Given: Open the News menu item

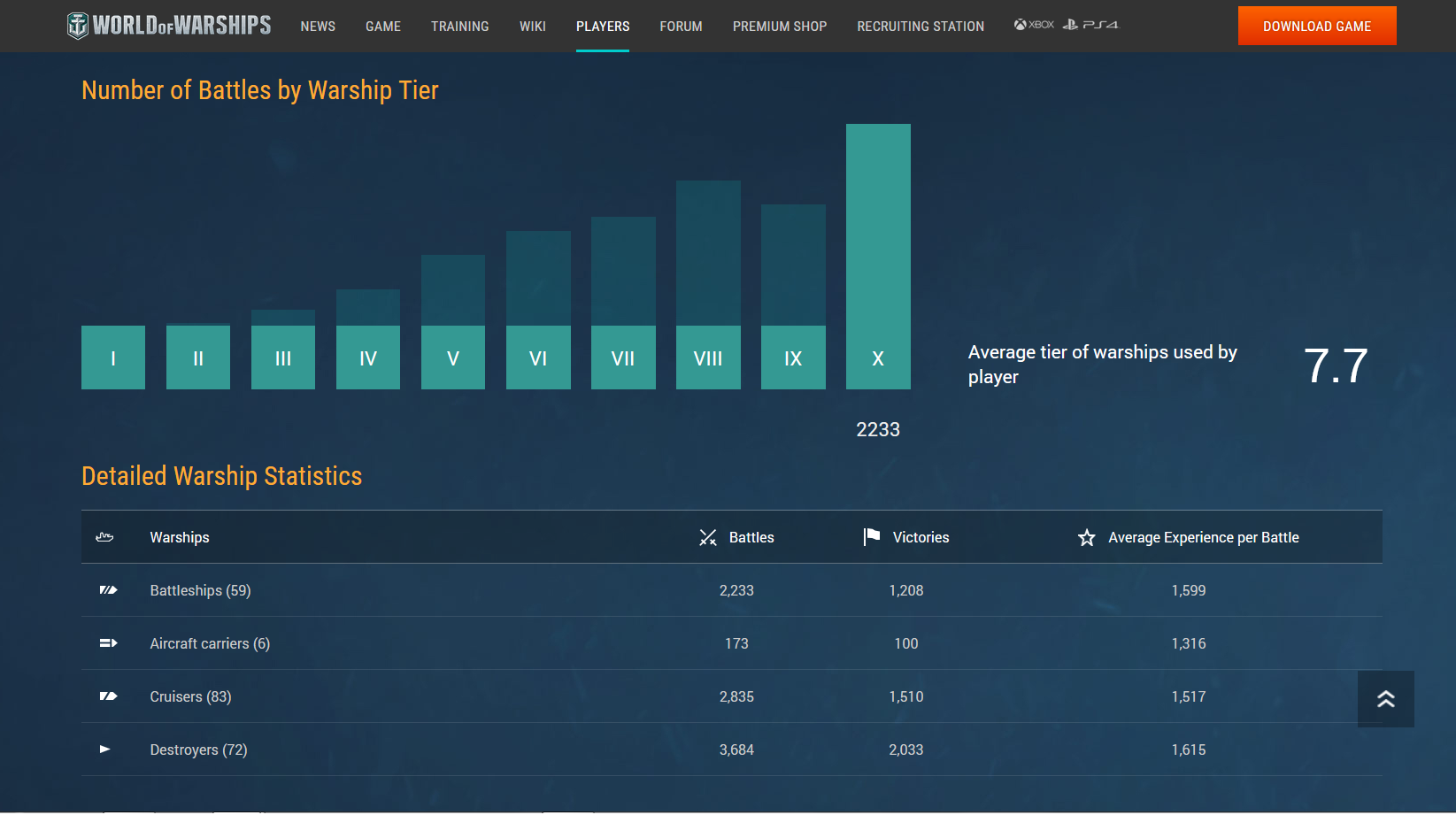Looking at the screenshot, I should click(318, 27).
